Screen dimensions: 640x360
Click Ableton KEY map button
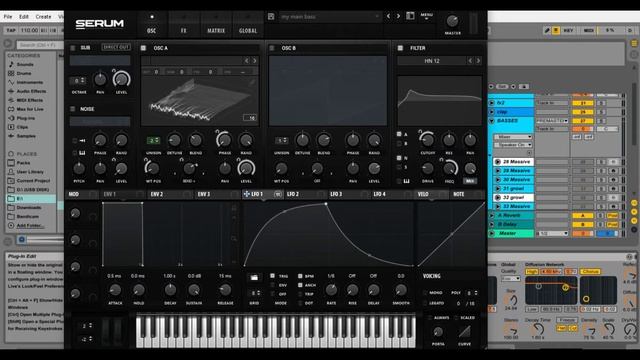click(x=568, y=30)
